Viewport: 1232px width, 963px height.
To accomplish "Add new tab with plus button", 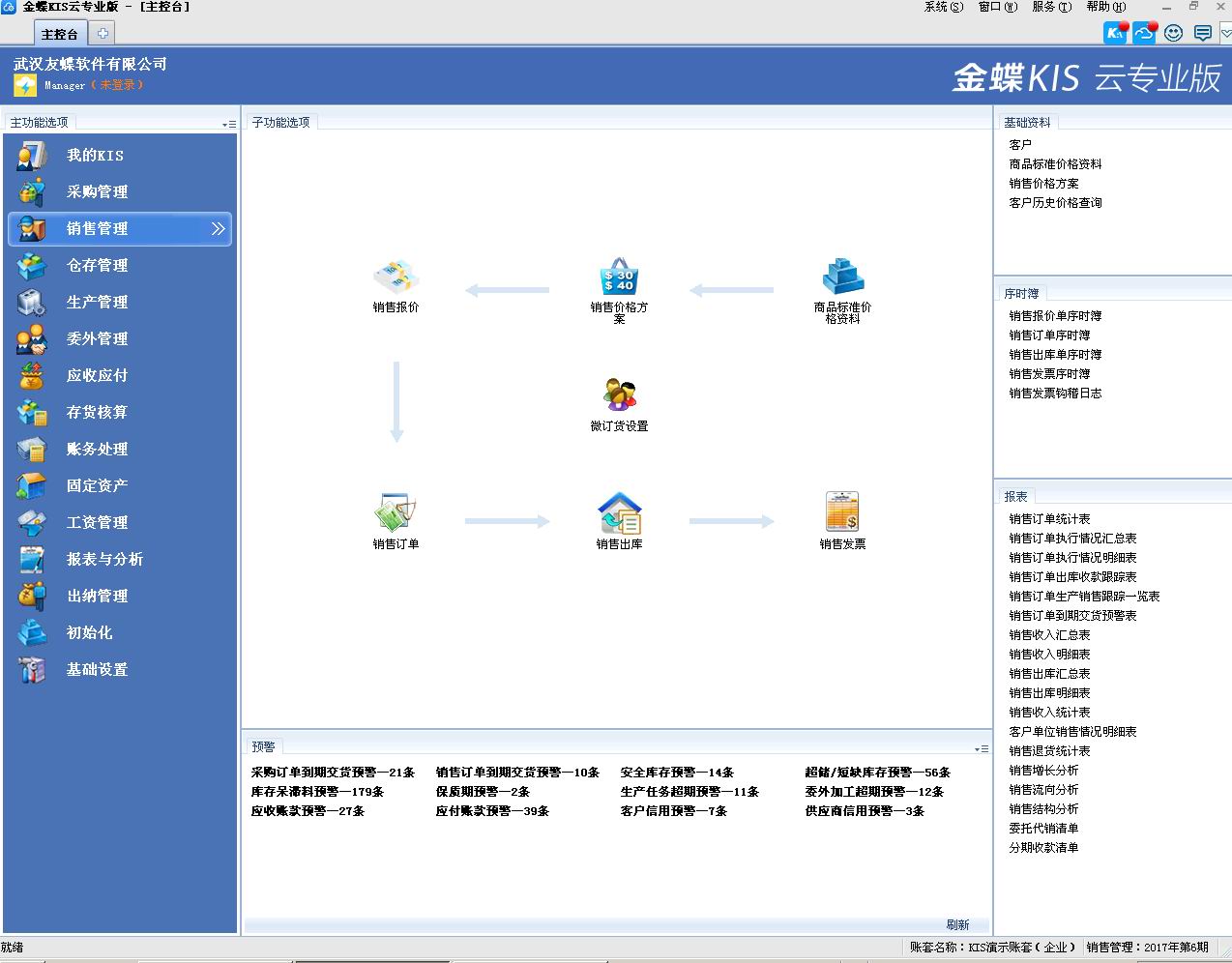I will click(x=103, y=34).
